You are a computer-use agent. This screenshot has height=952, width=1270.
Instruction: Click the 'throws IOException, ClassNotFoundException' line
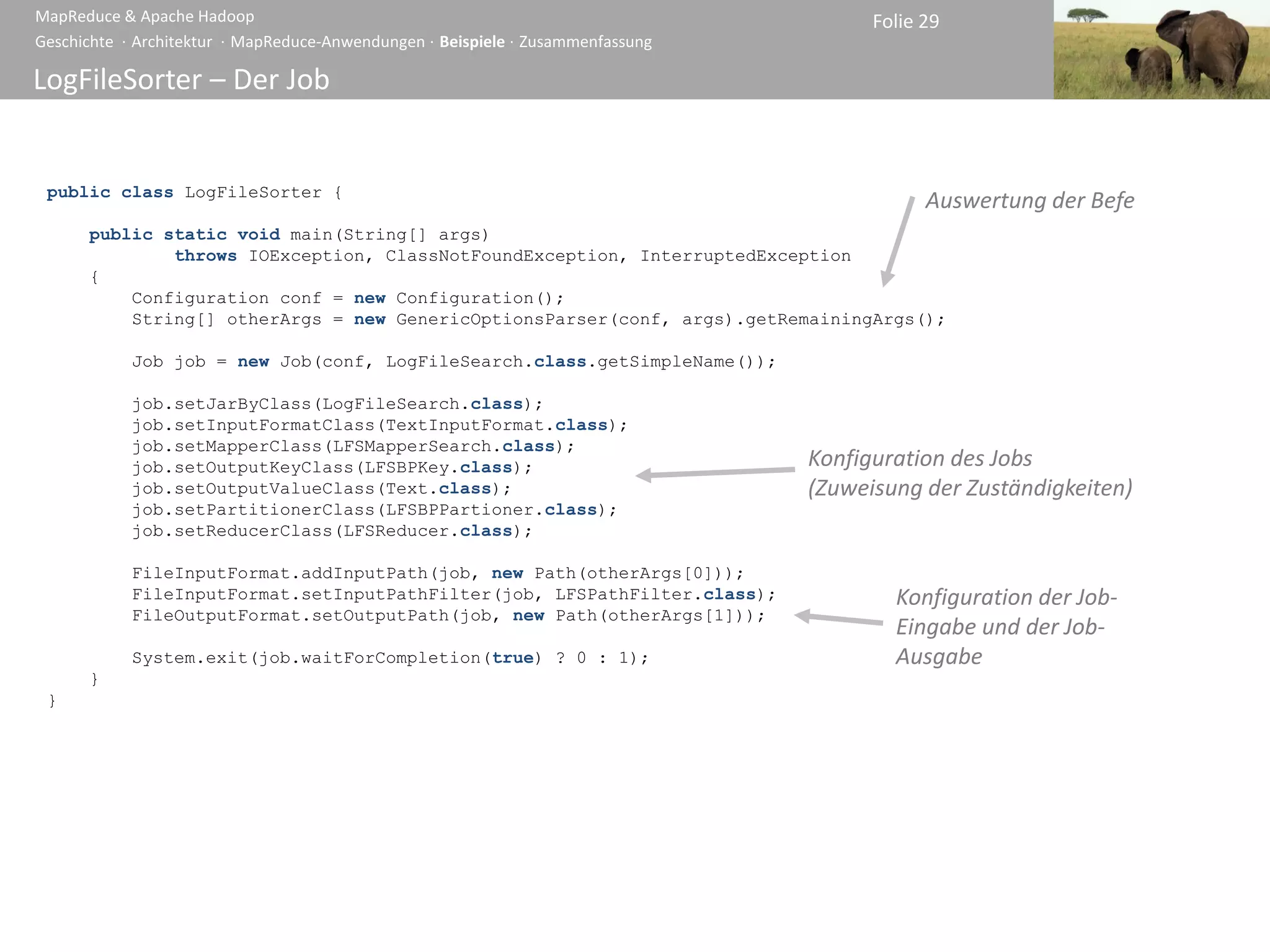(513, 256)
